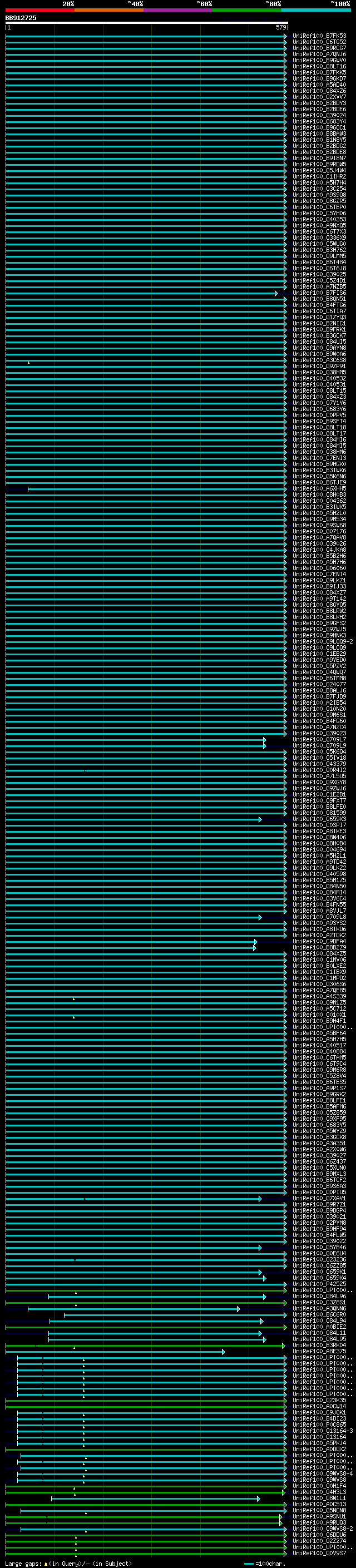
Task: Click hit label UniRef100_B3RK04
Action: pos(319,1345)
